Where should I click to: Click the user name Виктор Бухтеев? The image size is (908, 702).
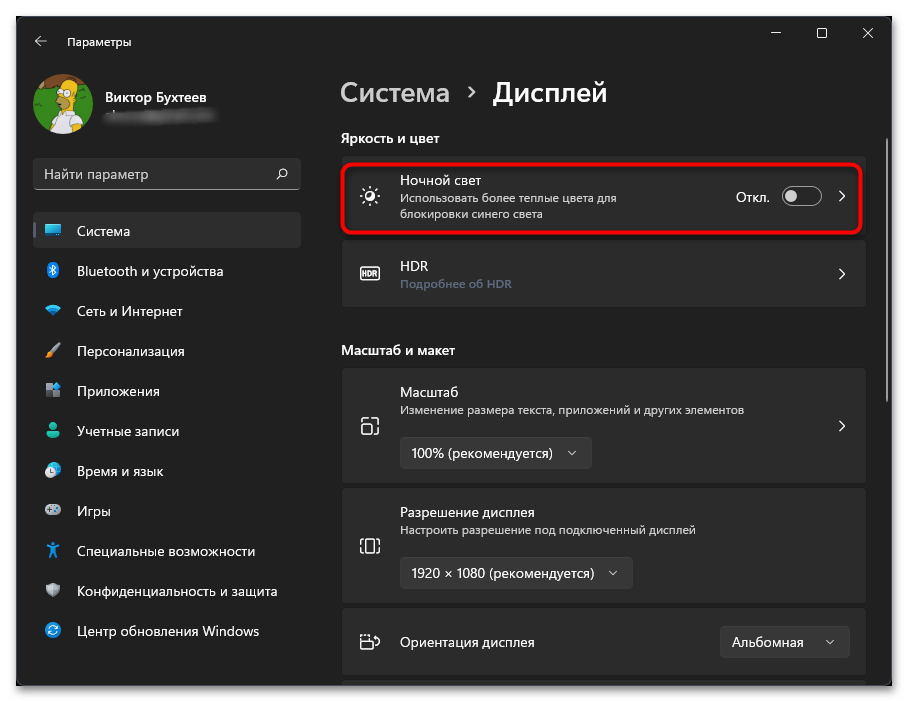(156, 97)
